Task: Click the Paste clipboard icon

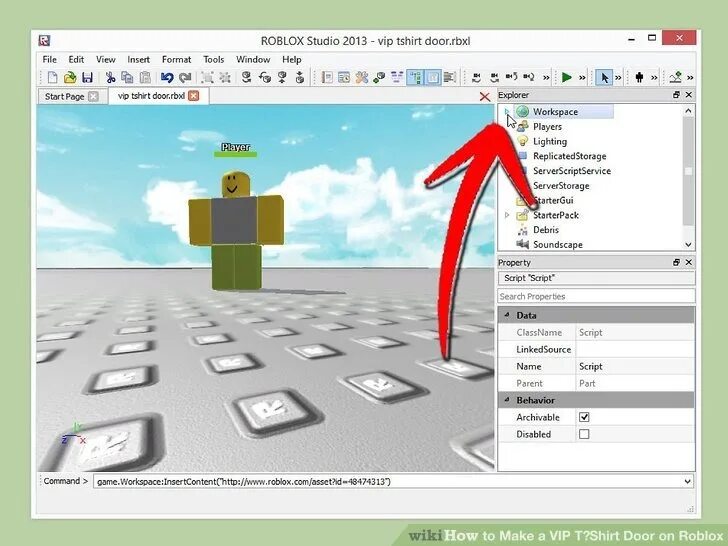Action: pyautogui.click(x=145, y=78)
